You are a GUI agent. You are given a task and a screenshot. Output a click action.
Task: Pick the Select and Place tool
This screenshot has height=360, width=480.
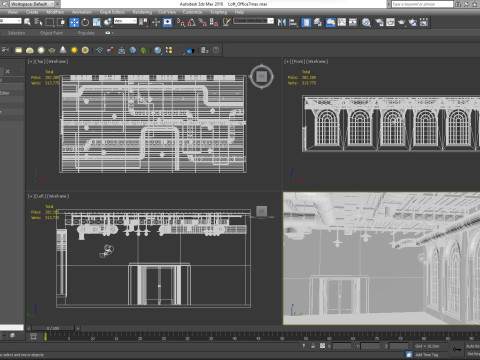click(108, 22)
